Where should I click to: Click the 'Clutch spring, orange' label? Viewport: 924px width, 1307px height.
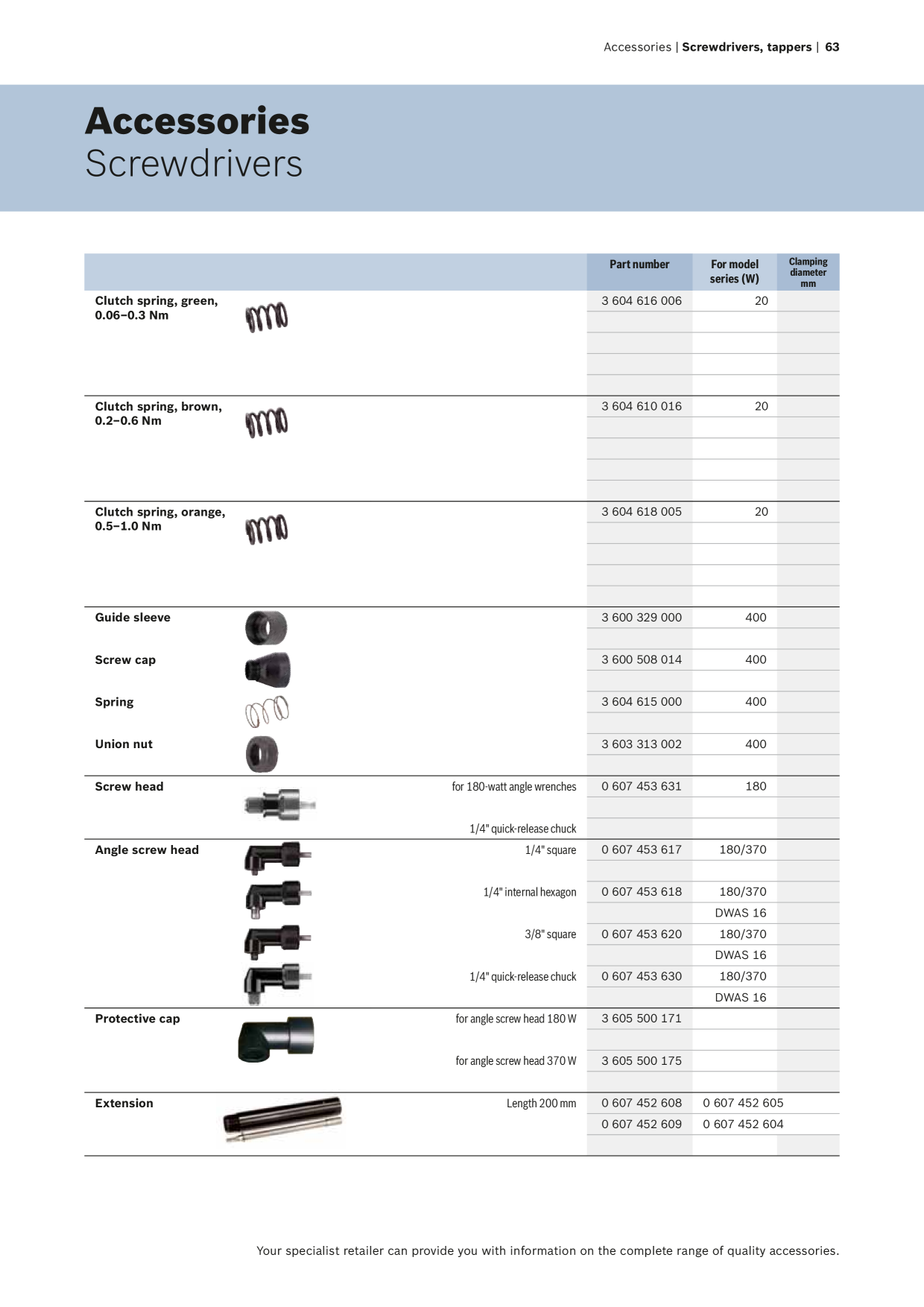[x=160, y=519]
